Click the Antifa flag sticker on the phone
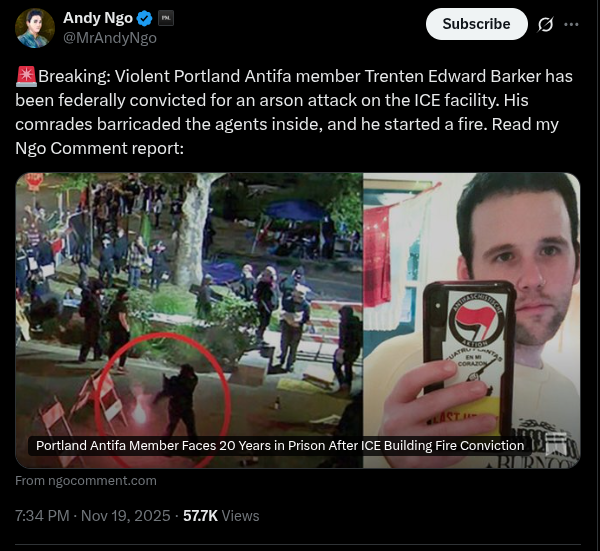The height and width of the screenshot is (551, 600). click(x=476, y=321)
